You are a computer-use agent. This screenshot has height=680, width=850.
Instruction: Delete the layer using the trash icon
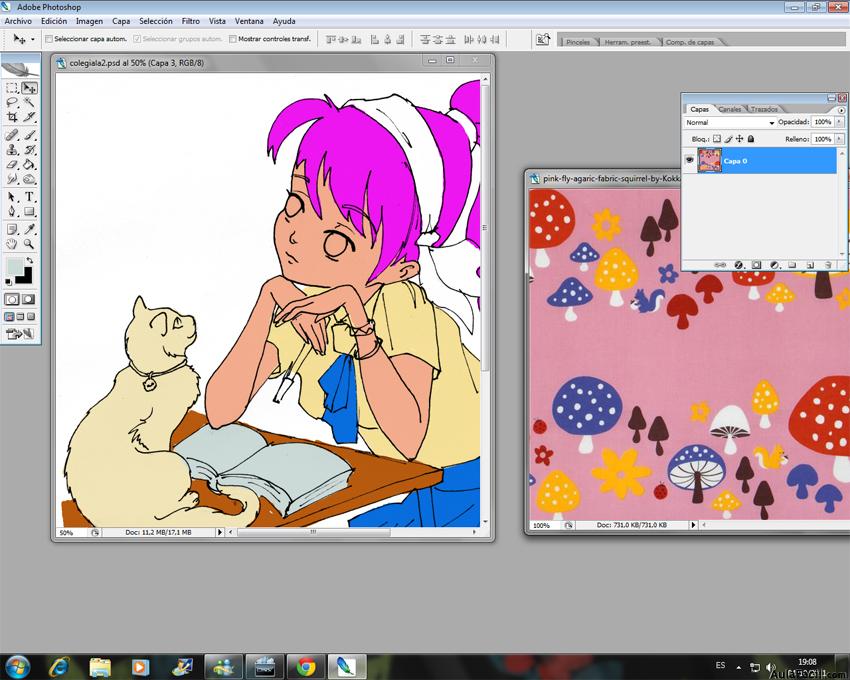(x=828, y=265)
